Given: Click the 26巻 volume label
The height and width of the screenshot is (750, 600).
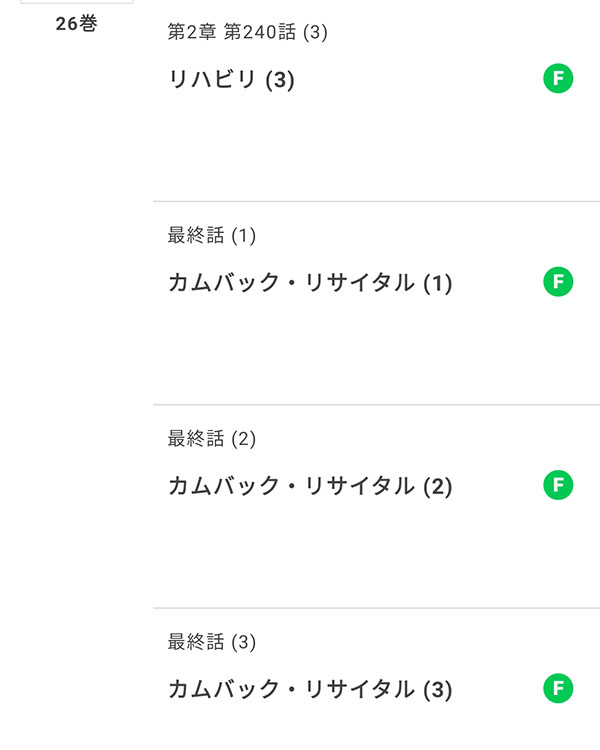Looking at the screenshot, I should (76, 23).
